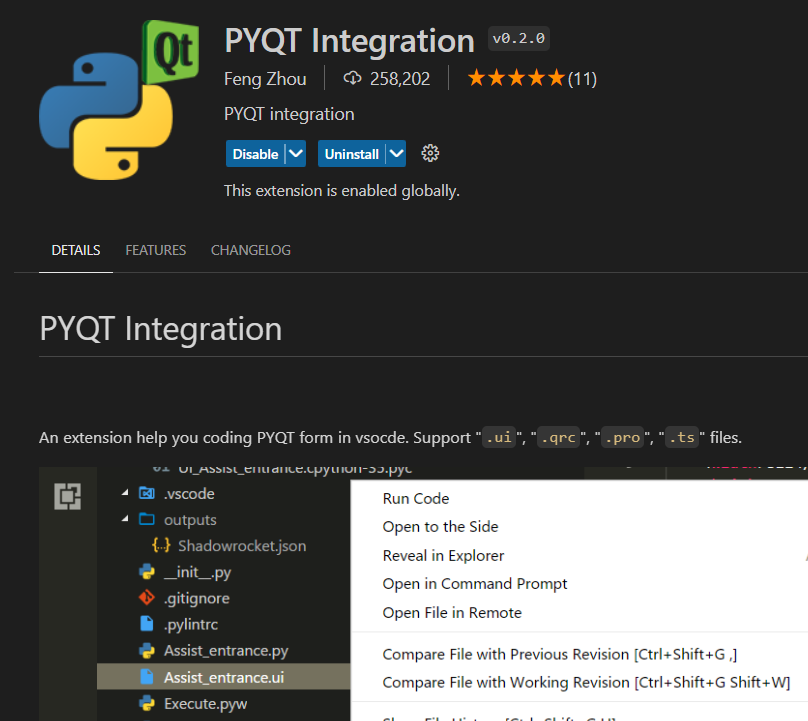The height and width of the screenshot is (721, 808).
Task: Click the git icon beside .gitignore
Action: [x=147, y=598]
